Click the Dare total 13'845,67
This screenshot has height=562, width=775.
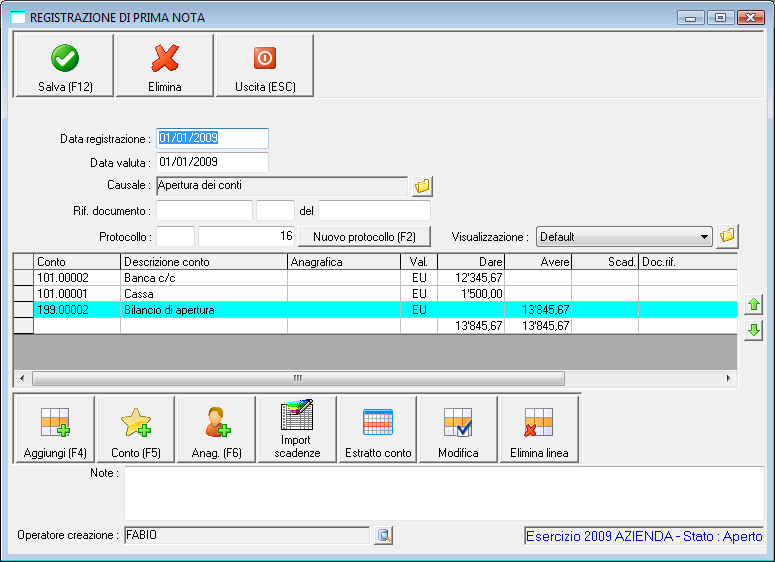pyautogui.click(x=471, y=326)
